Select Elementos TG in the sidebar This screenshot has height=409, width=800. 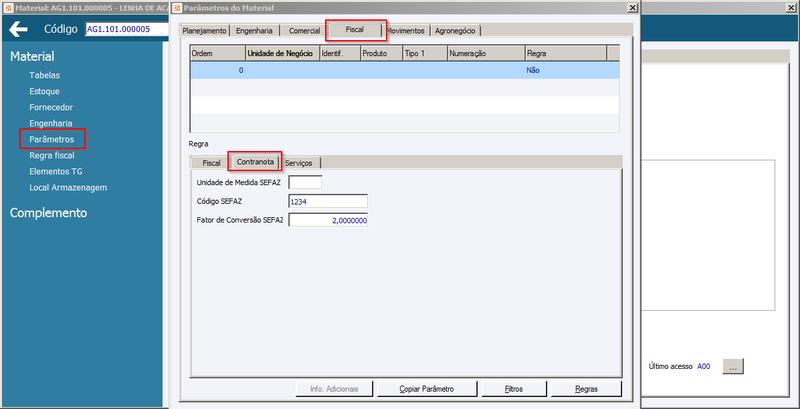[55, 171]
